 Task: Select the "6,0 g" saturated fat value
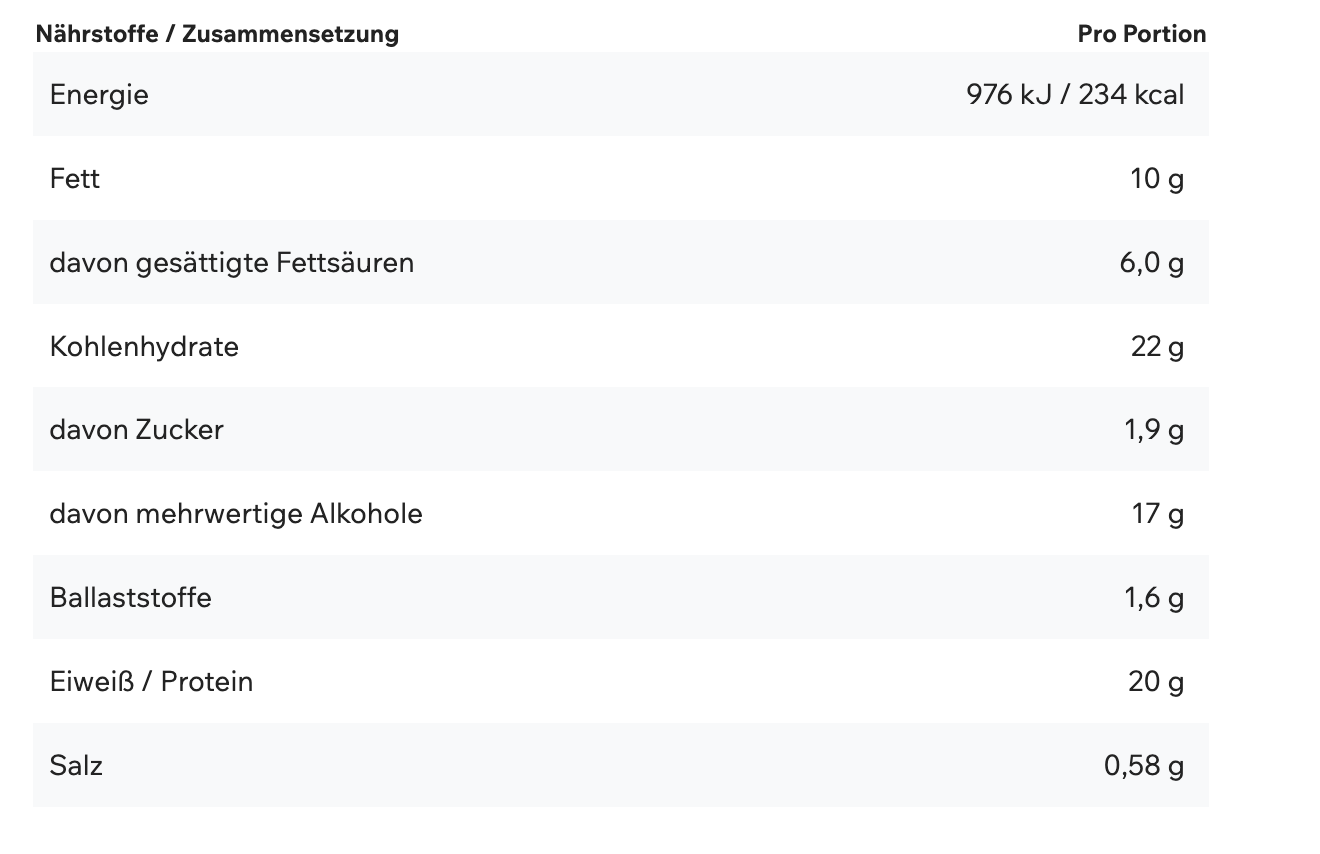(1152, 263)
